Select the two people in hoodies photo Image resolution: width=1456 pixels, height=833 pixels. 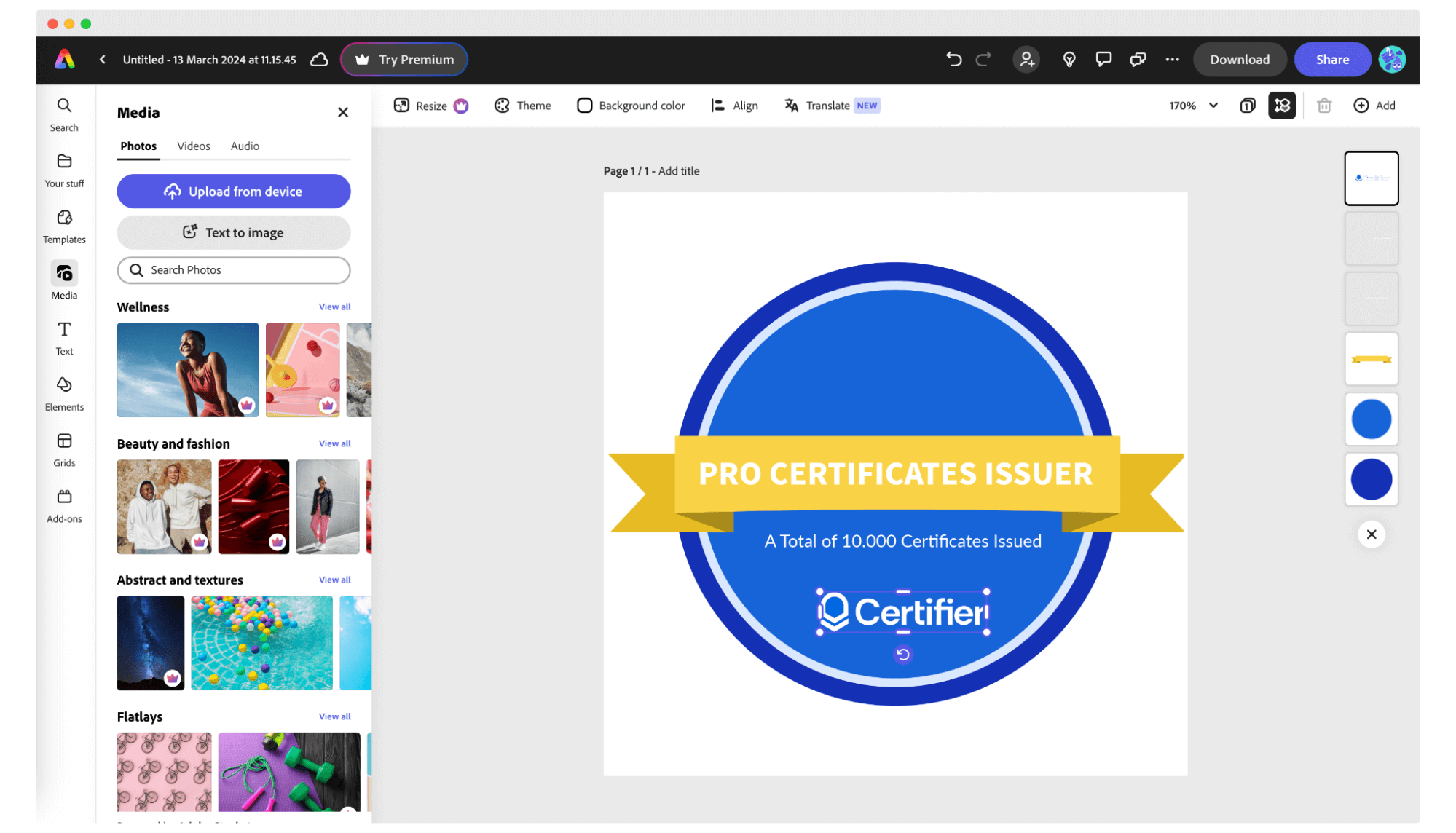click(164, 507)
